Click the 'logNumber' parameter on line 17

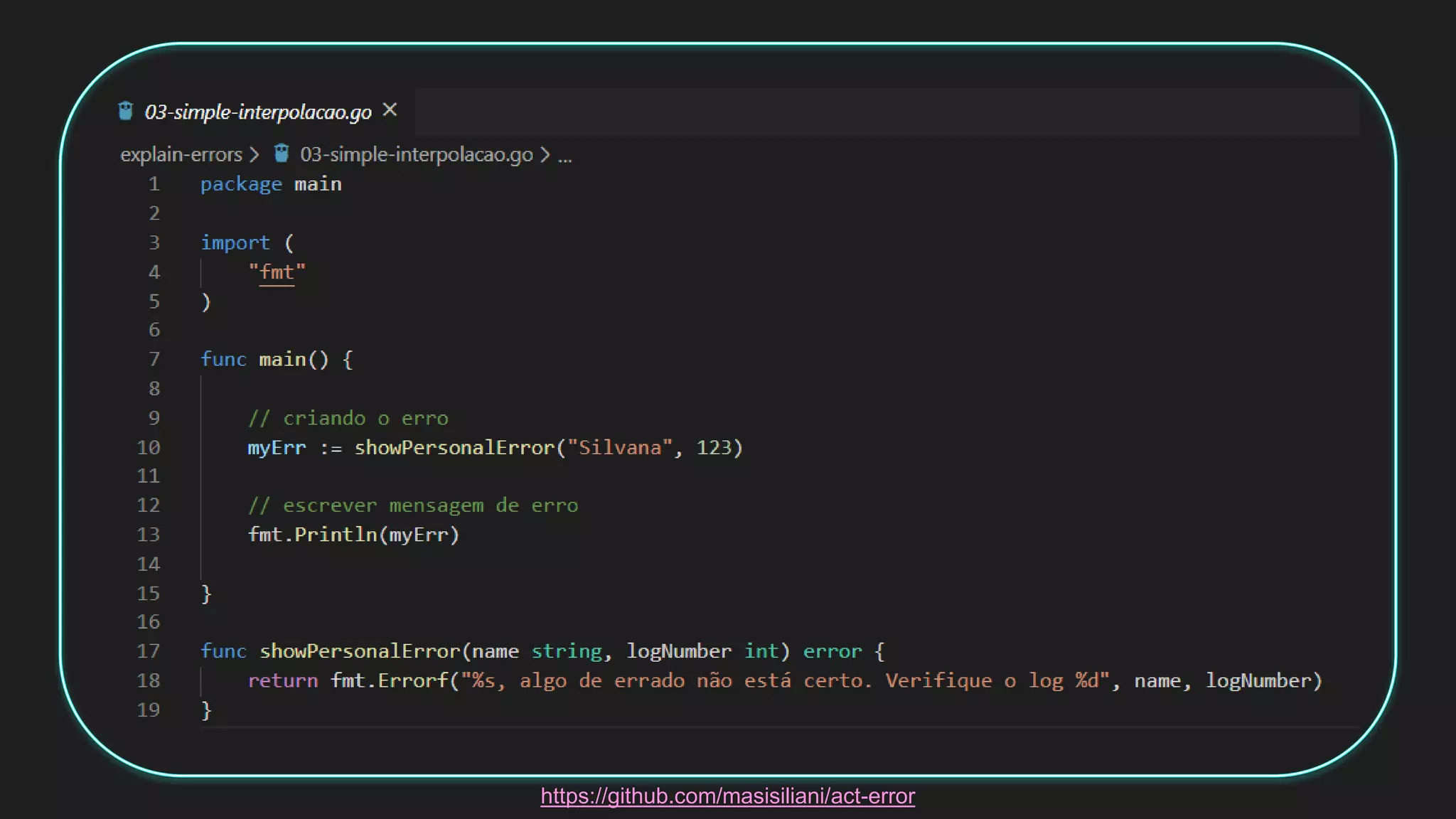[678, 651]
